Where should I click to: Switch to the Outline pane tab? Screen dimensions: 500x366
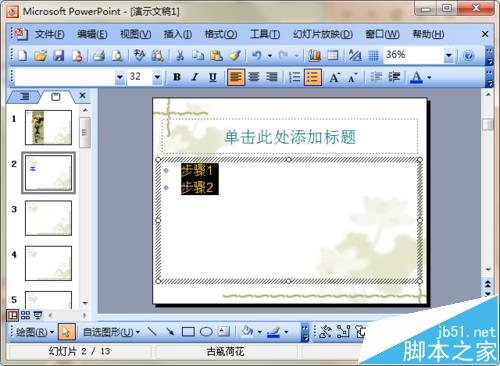coord(25,97)
